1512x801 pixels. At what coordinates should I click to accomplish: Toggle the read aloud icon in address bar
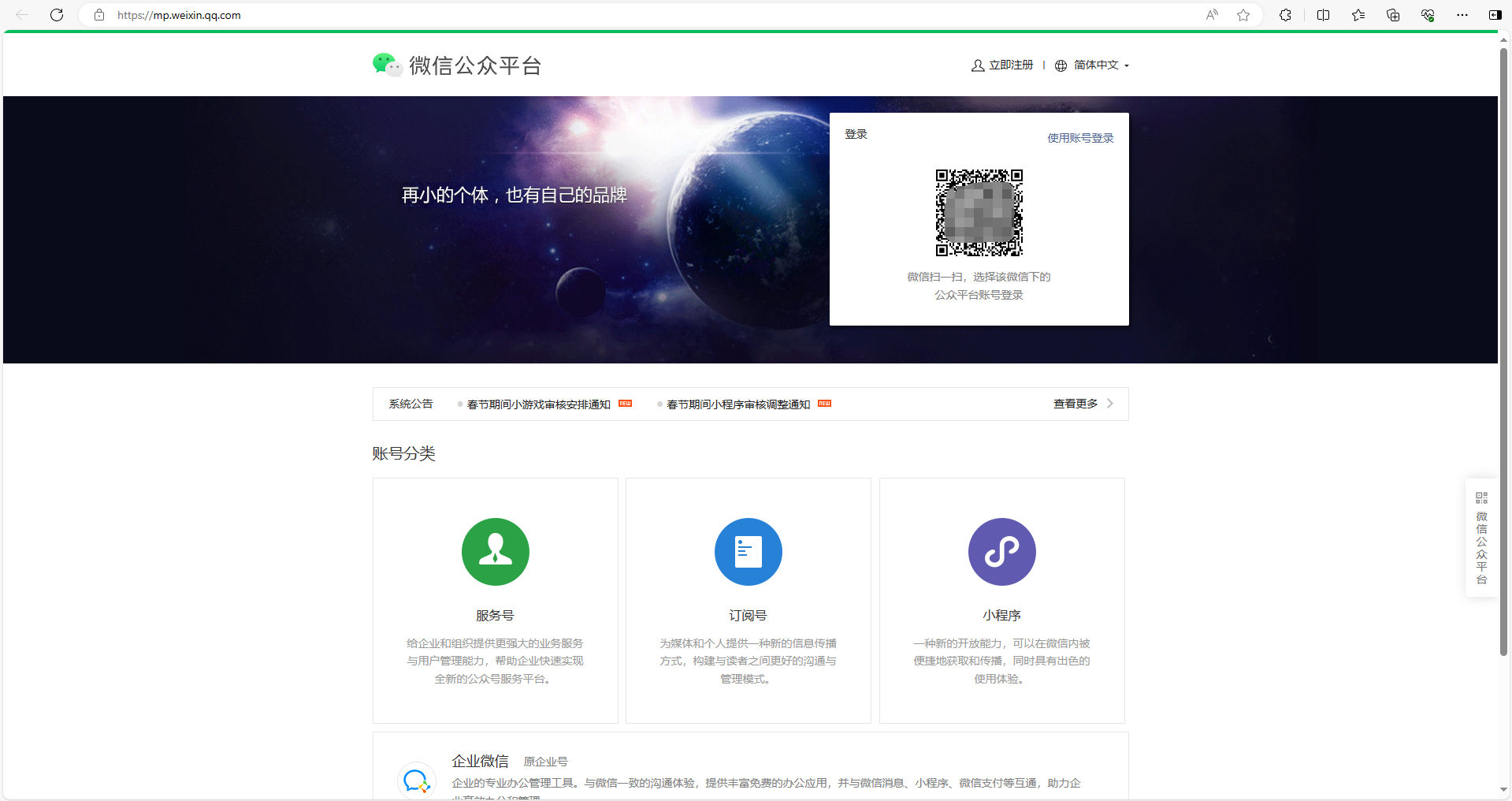[1212, 15]
